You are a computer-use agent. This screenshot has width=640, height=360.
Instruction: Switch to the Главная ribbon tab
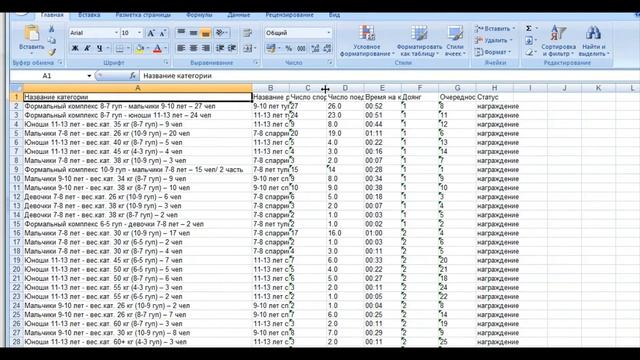52,15
